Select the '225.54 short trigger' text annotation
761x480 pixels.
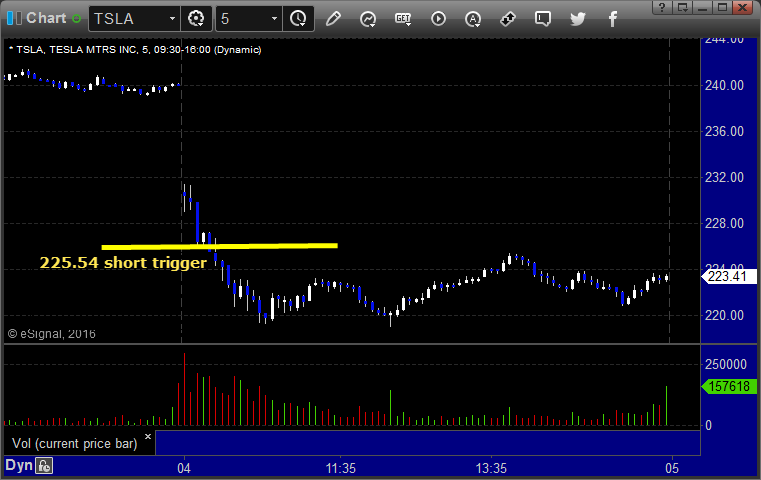point(123,263)
